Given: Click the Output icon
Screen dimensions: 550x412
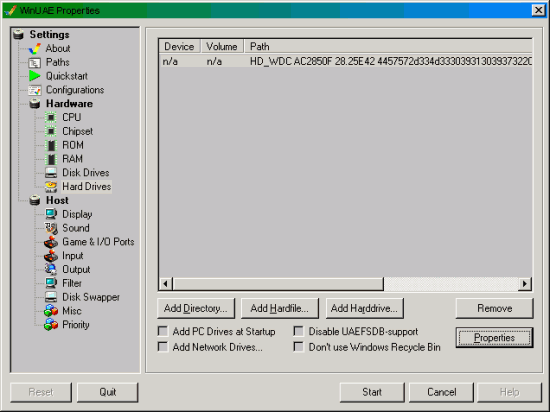Looking at the screenshot, I should [51, 269].
